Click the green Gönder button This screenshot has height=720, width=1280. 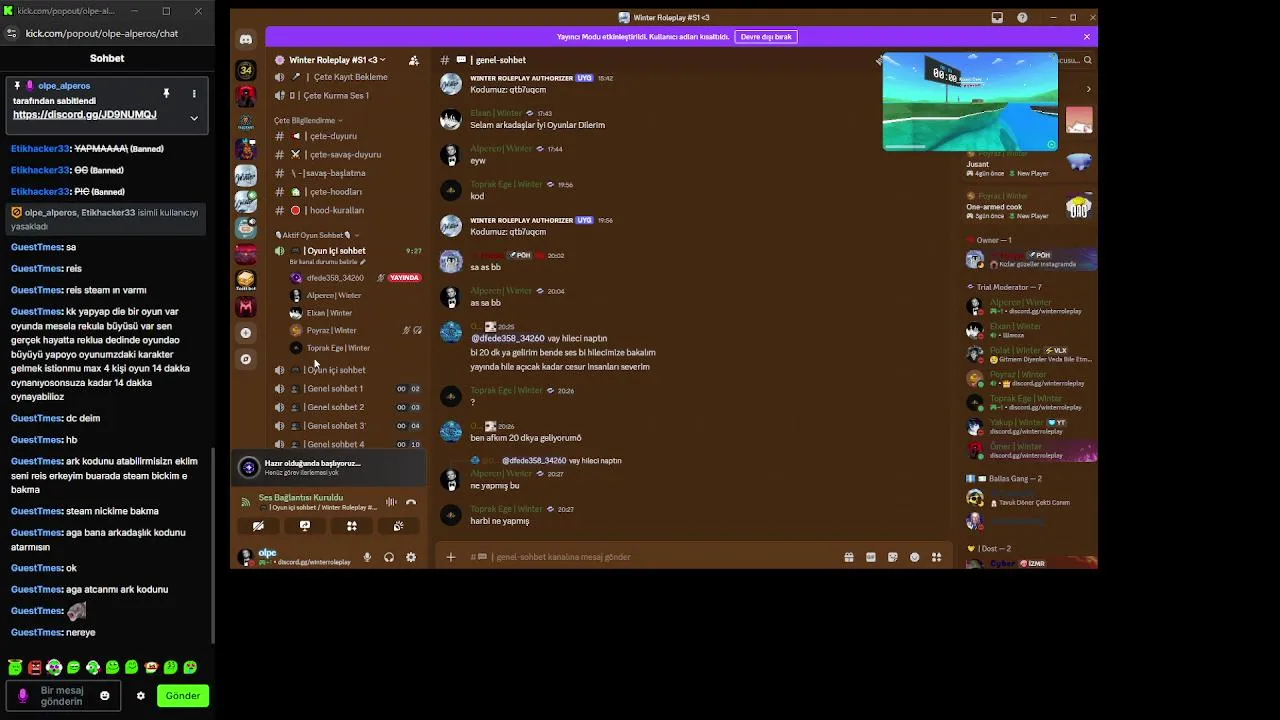point(183,696)
